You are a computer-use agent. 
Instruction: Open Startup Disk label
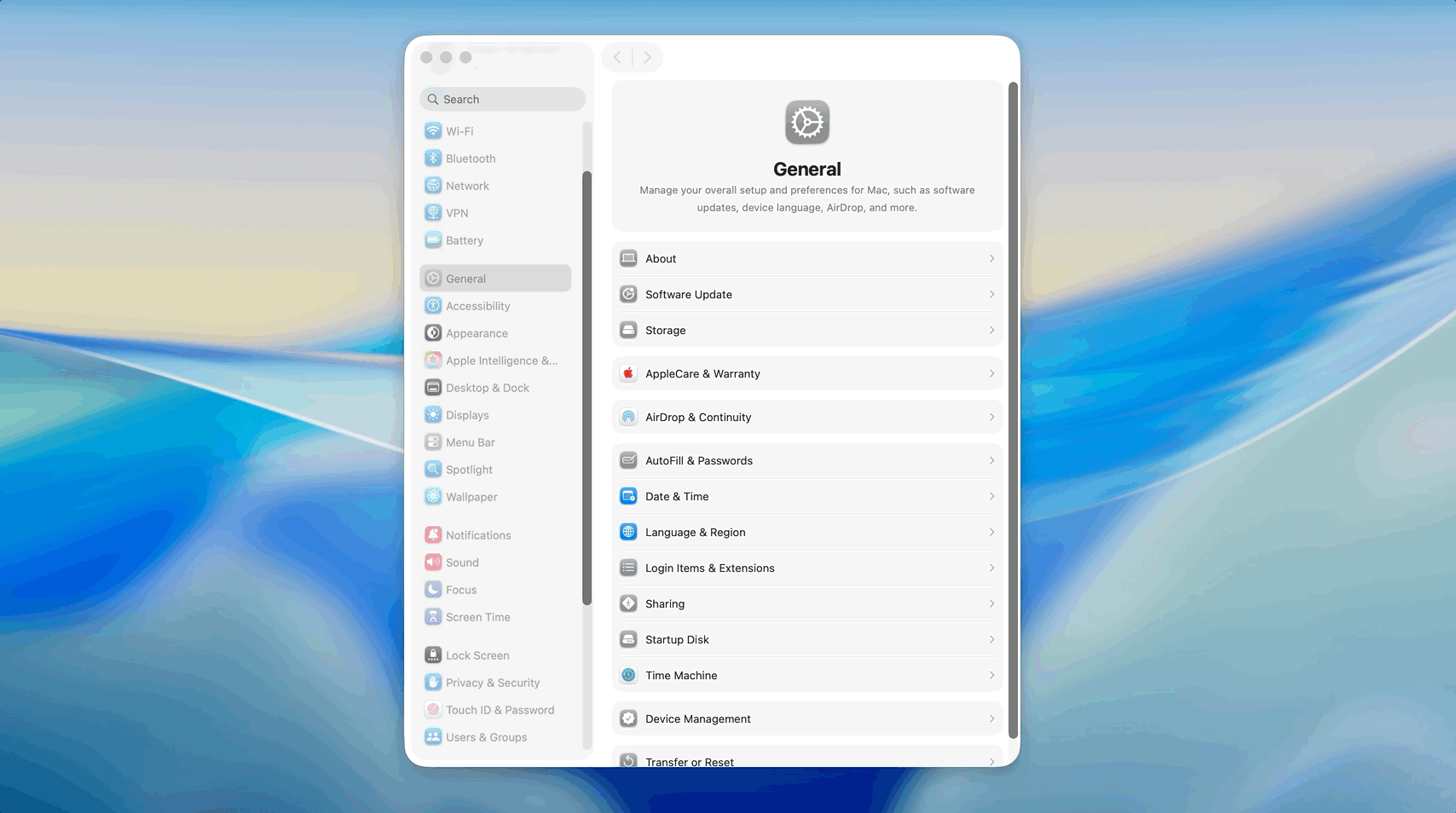point(677,639)
